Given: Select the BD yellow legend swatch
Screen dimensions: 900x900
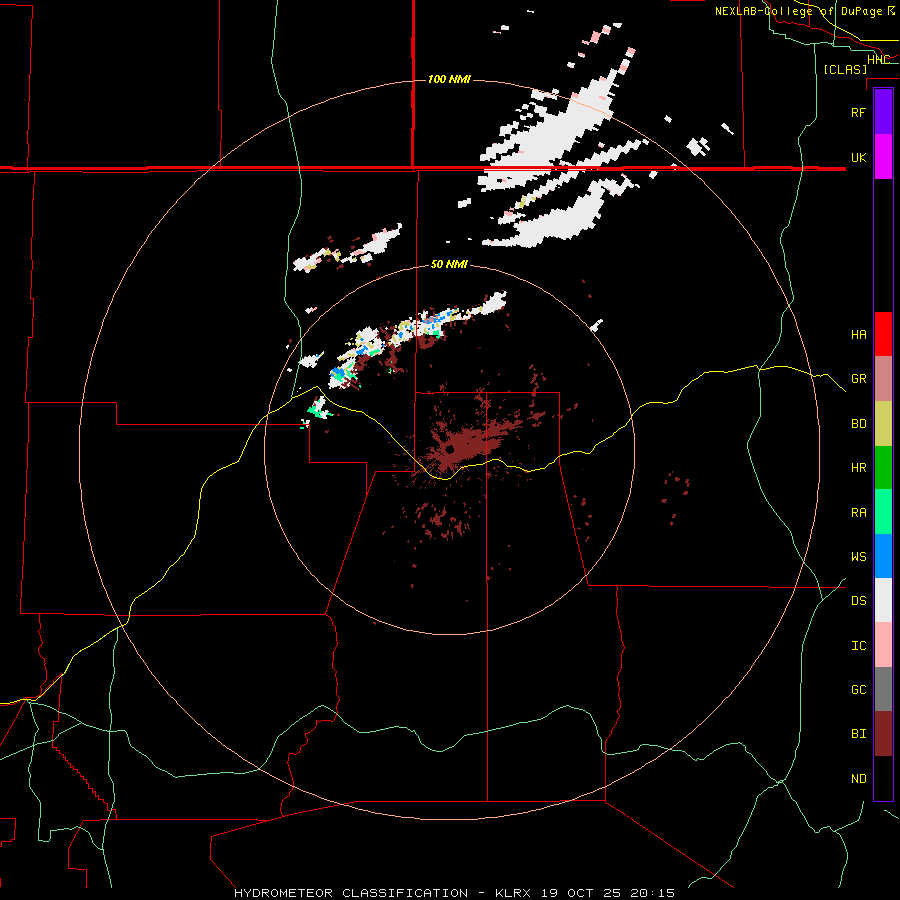Looking at the screenshot, I should 883,424.
